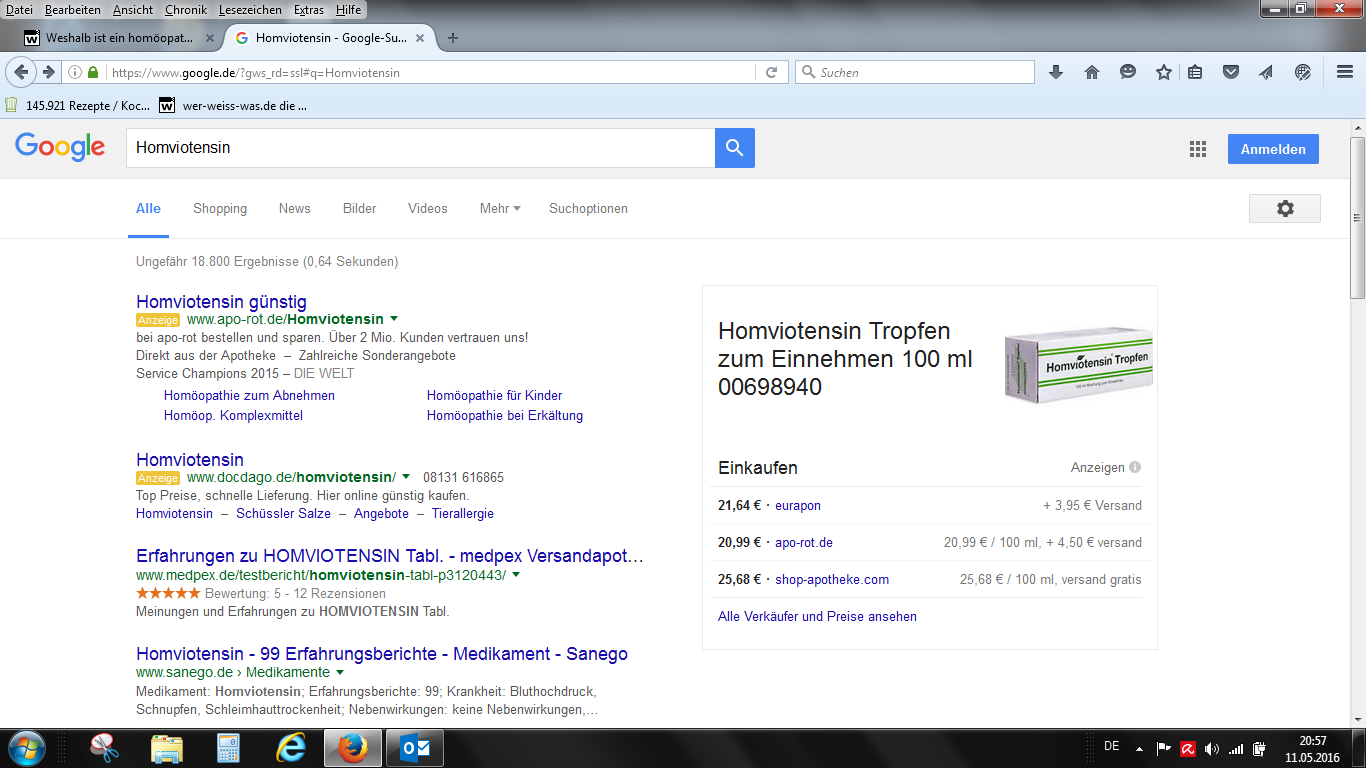Click the Homviotensin Tropfen product image
The image size is (1366, 768).
[x=1079, y=364]
